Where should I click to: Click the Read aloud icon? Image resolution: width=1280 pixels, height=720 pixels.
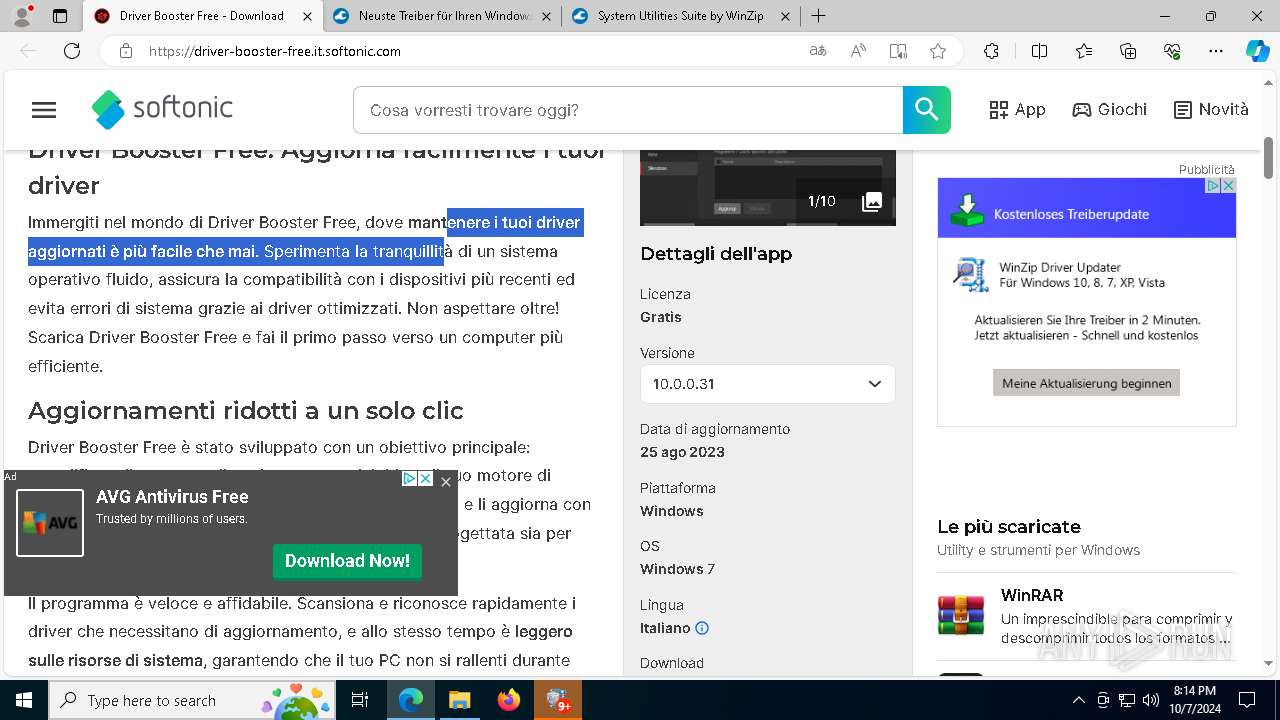[858, 51]
